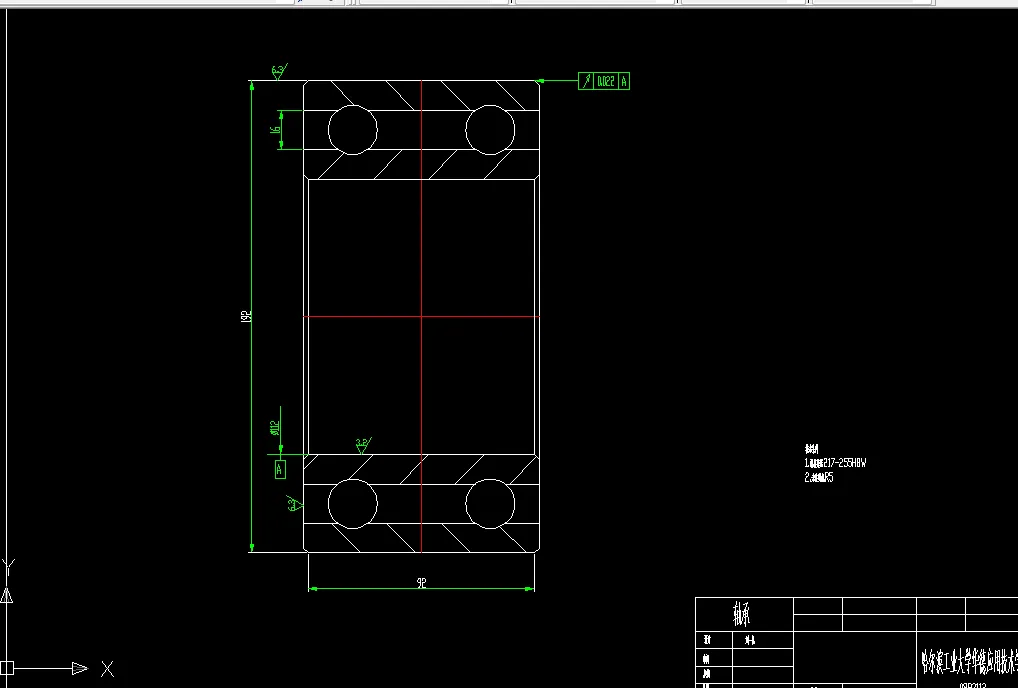Click datum A cell in tolerance frame
Screen dimensions: 1018x688
[x=624, y=81]
